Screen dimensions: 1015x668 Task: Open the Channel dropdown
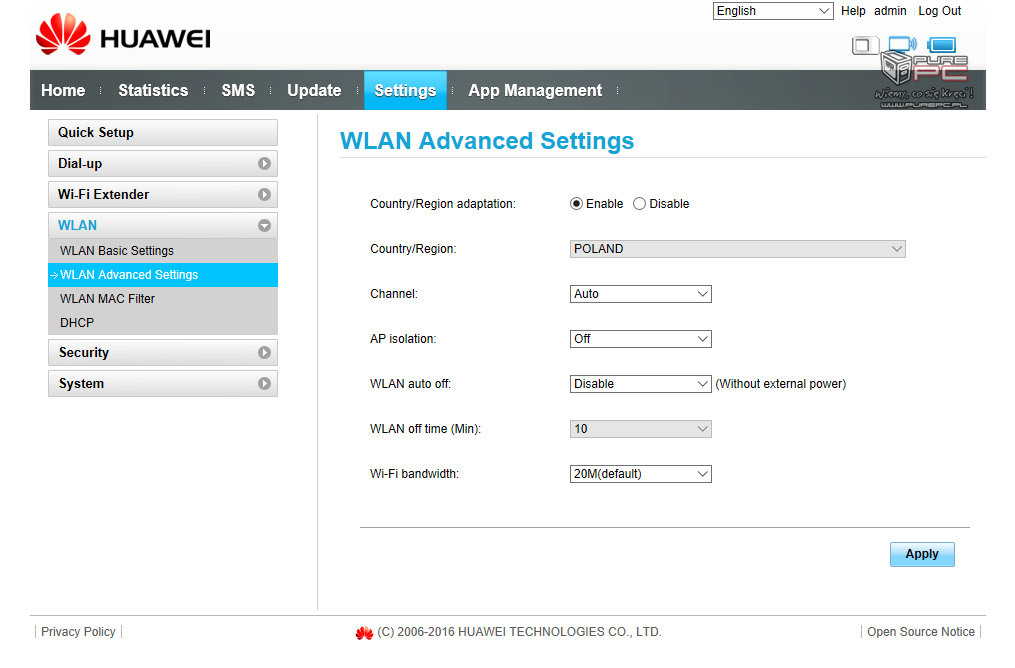640,294
